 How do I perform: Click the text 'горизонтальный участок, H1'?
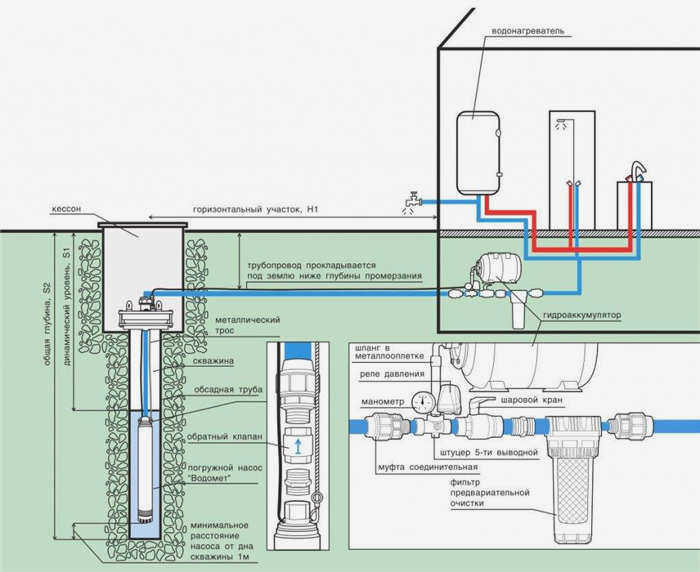[255, 209]
